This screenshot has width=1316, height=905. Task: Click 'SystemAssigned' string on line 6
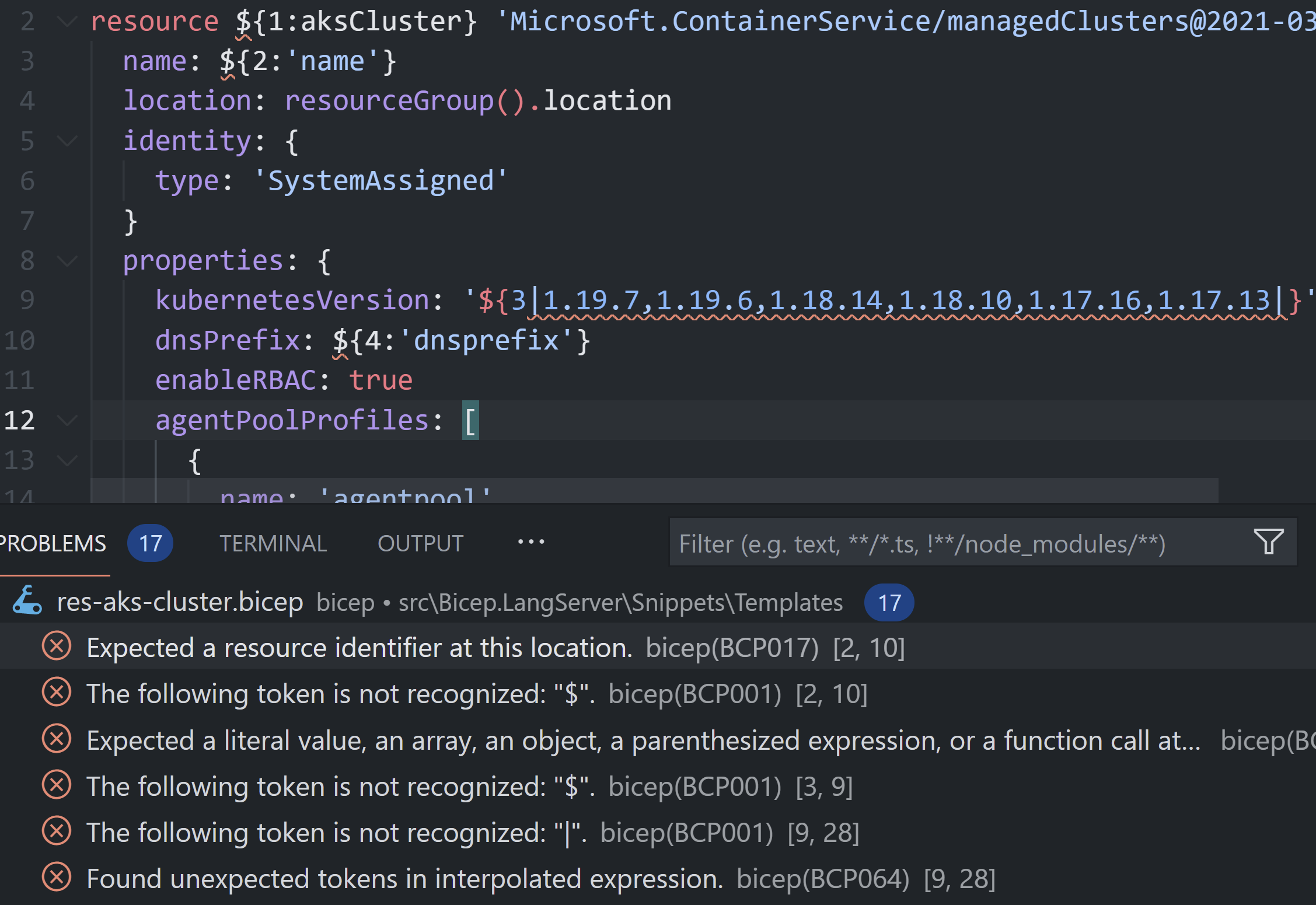tap(381, 181)
